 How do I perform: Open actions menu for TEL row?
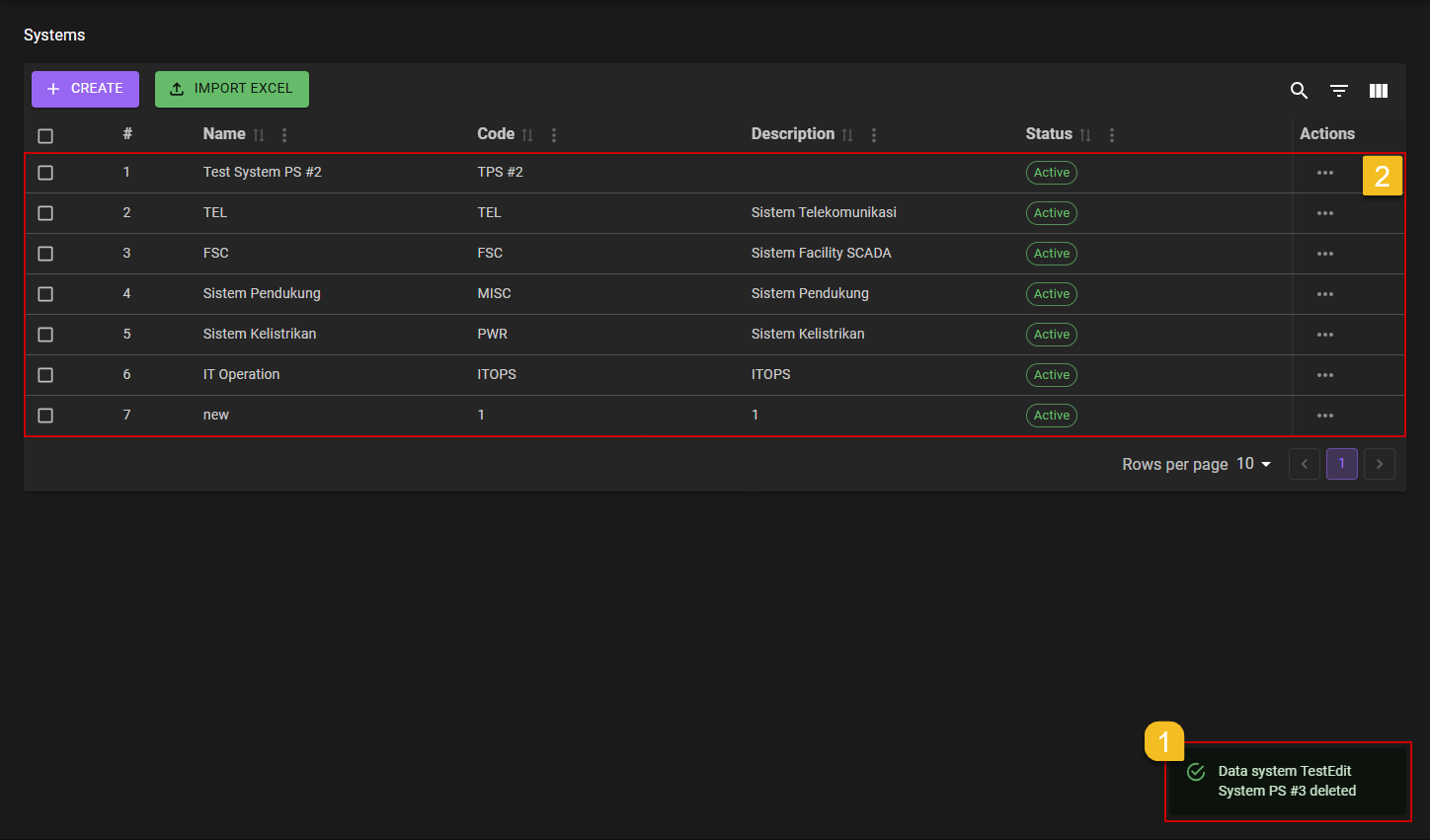pos(1324,213)
